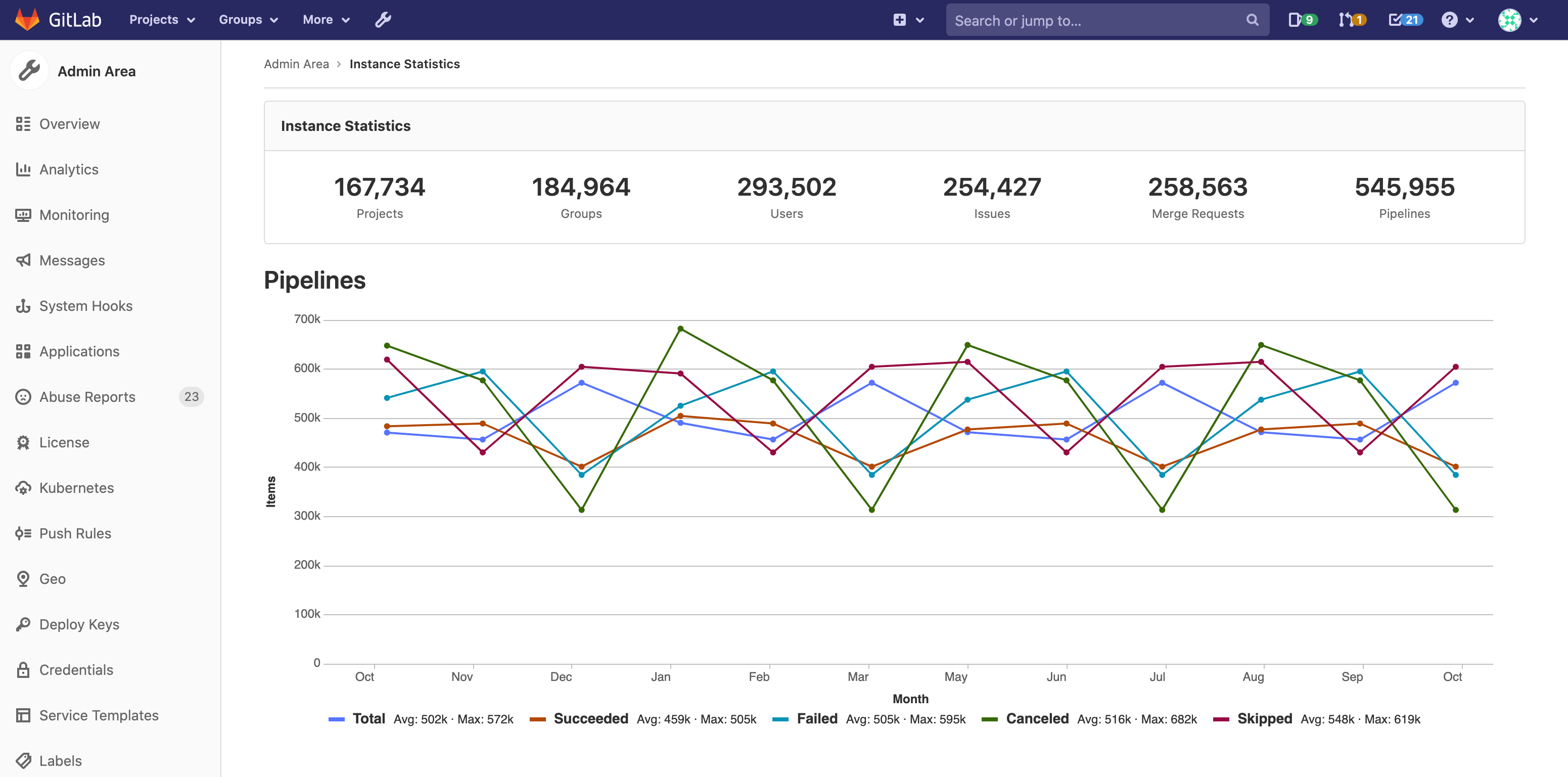Click the Instance Statistics breadcrumb link
Image resolution: width=1568 pixels, height=777 pixels.
pyautogui.click(x=404, y=63)
